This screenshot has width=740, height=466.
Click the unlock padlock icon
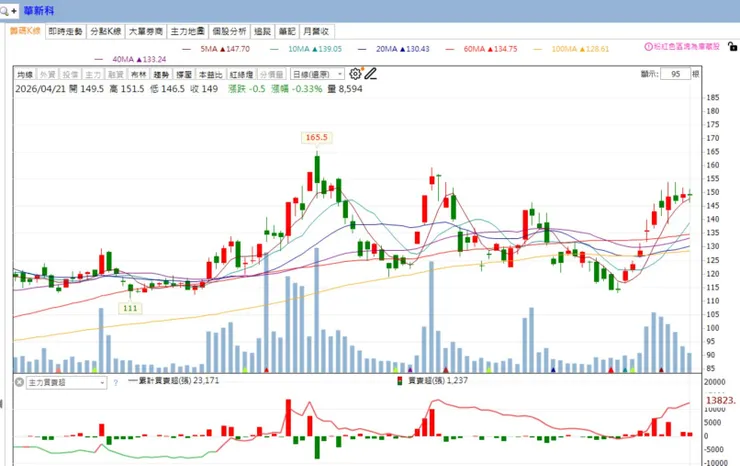732,46
